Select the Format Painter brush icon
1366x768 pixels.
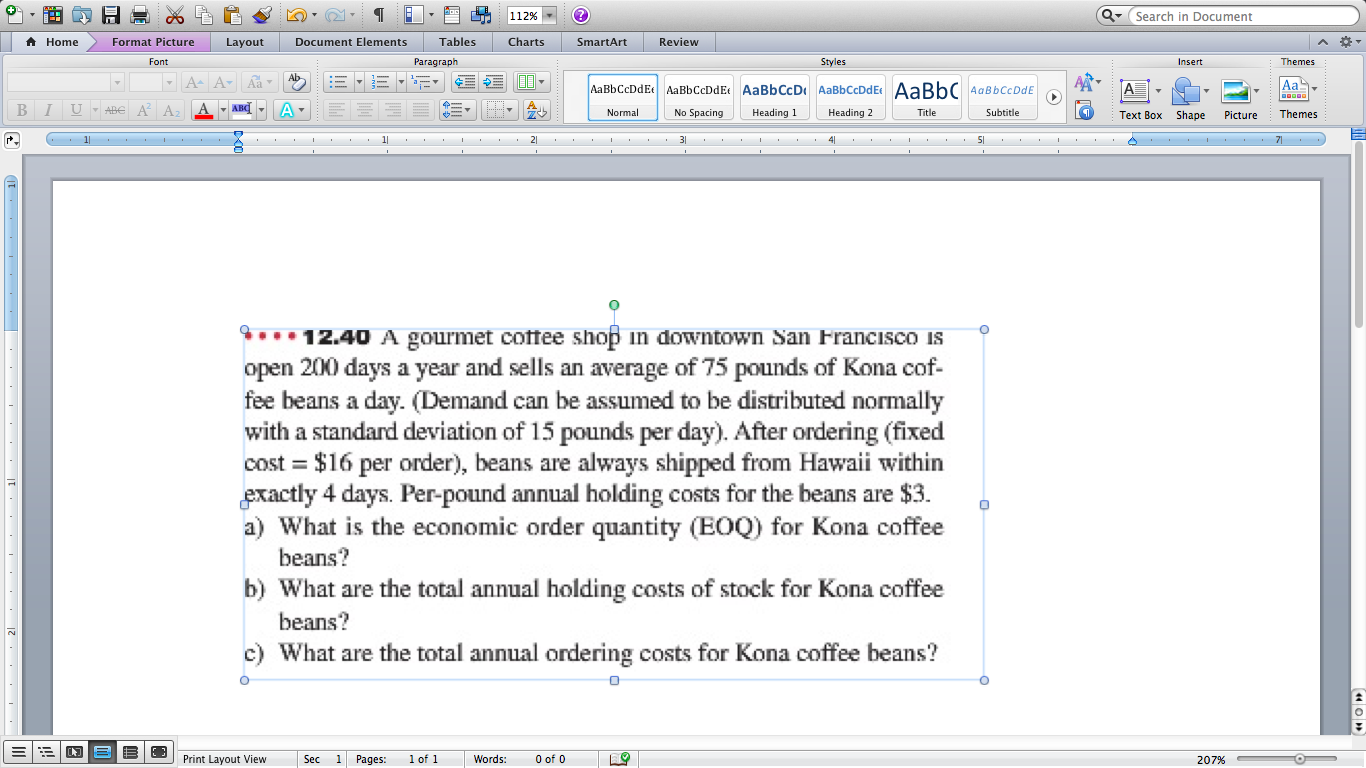(x=259, y=15)
